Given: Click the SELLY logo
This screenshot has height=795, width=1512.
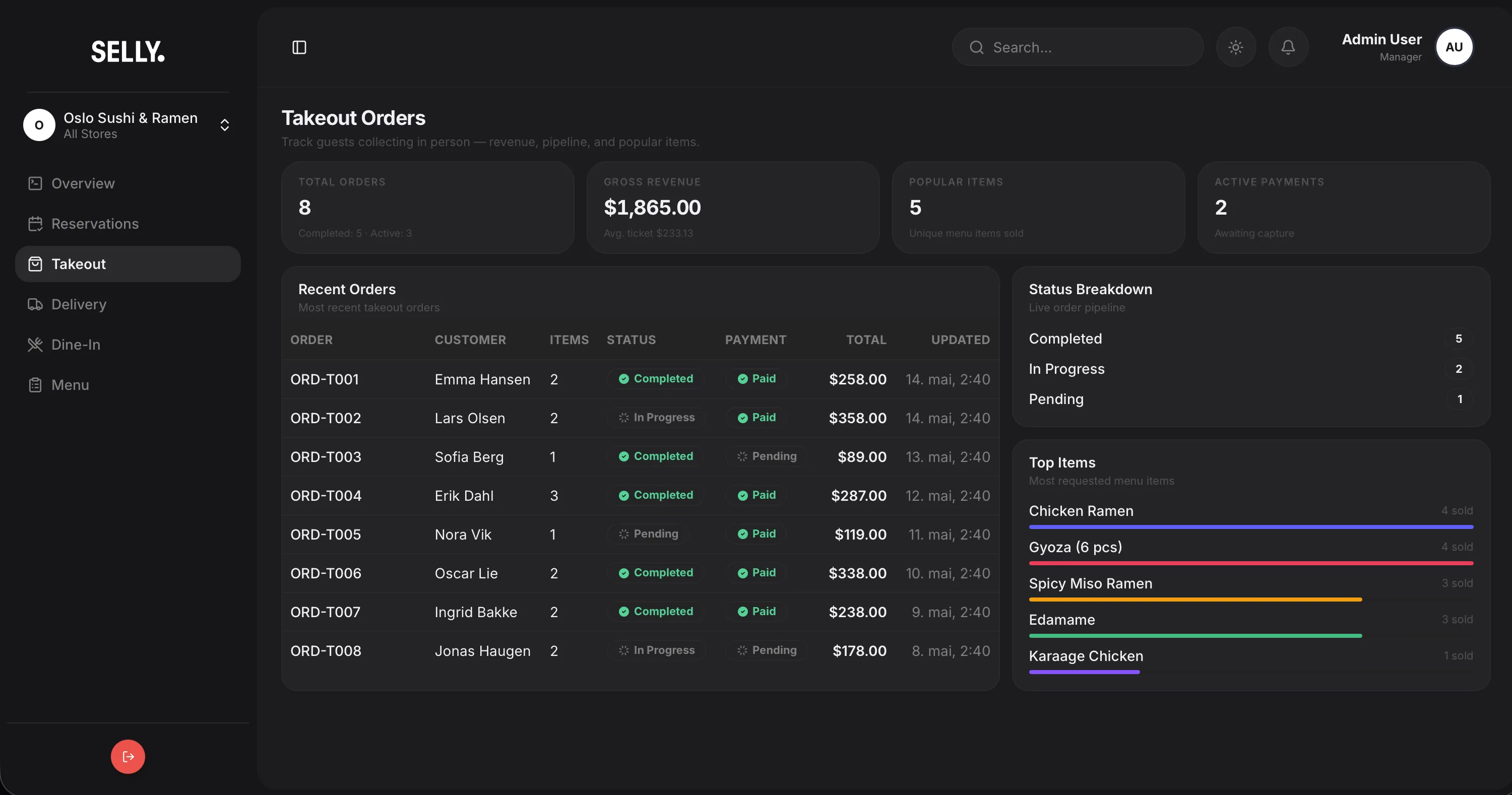Looking at the screenshot, I should coord(128,51).
